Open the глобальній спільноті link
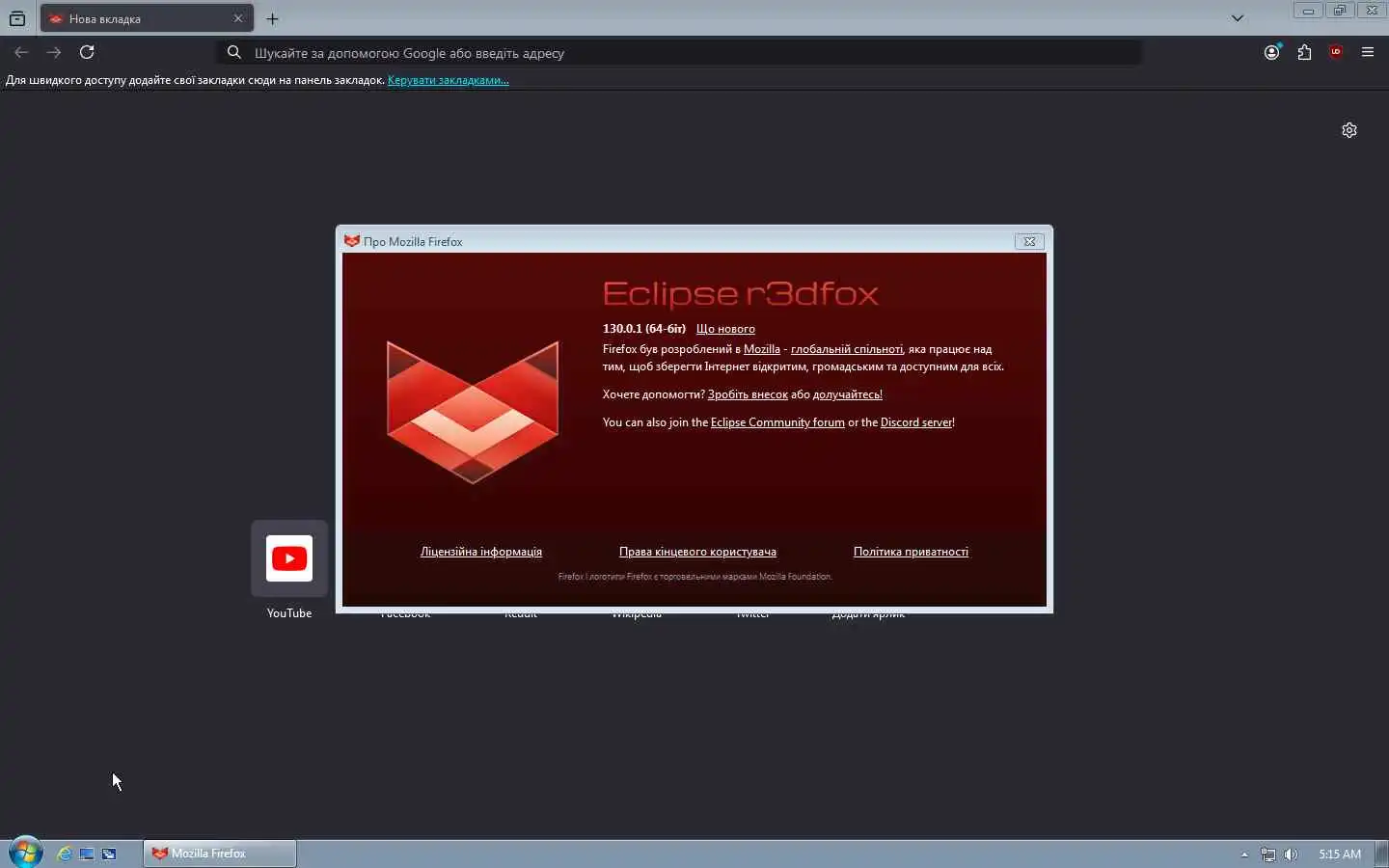 (847, 349)
